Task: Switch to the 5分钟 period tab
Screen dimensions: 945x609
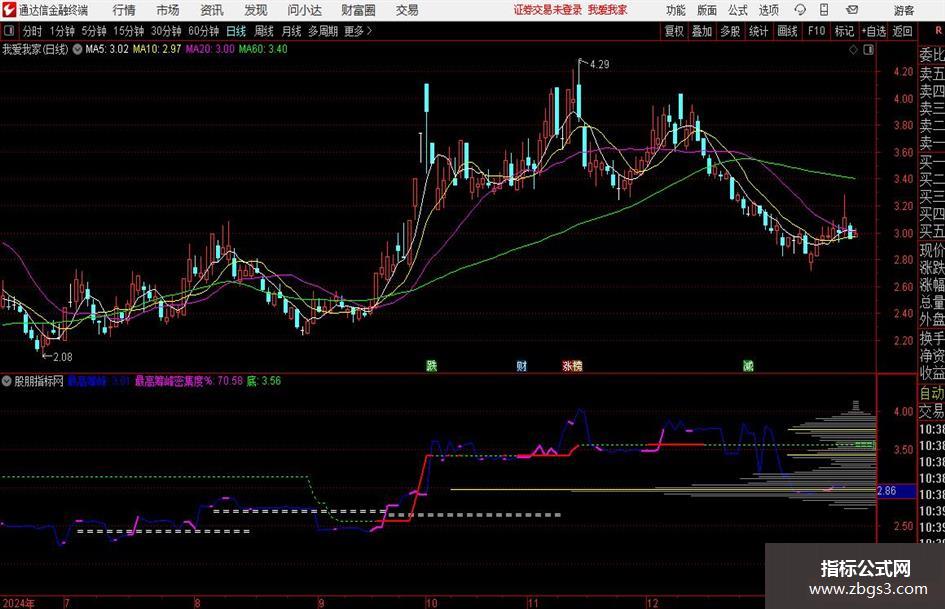Action: click(x=94, y=31)
